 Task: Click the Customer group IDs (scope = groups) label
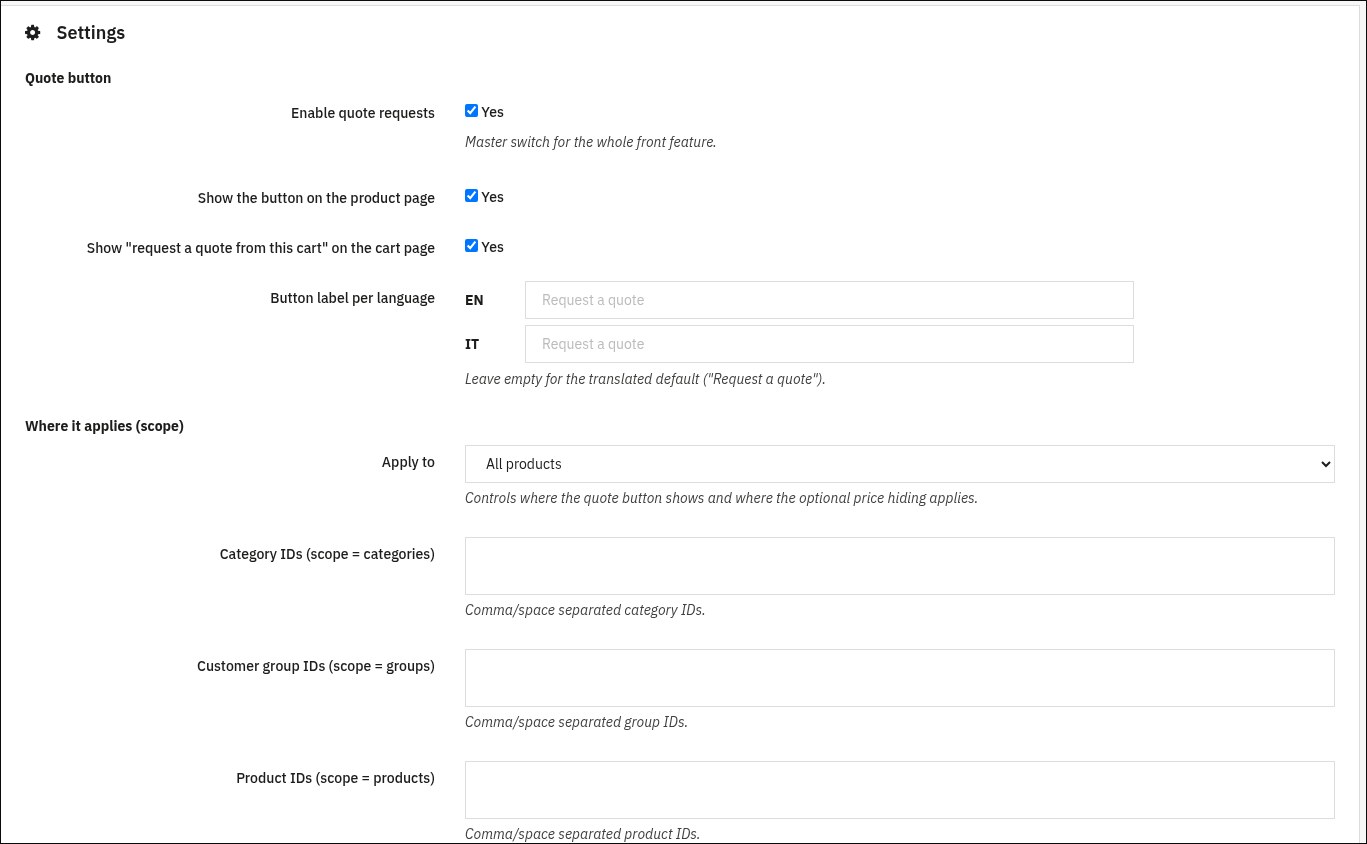point(316,666)
